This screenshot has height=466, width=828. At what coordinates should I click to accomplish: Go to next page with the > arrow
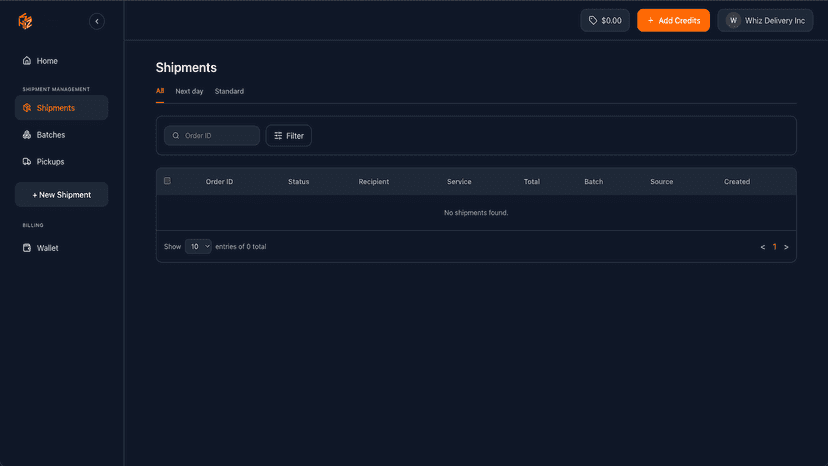[786, 247]
